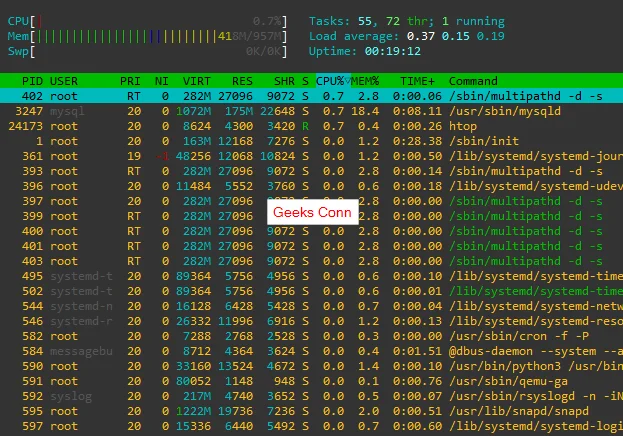Click the syslog user name

pyautogui.click(x=71, y=397)
